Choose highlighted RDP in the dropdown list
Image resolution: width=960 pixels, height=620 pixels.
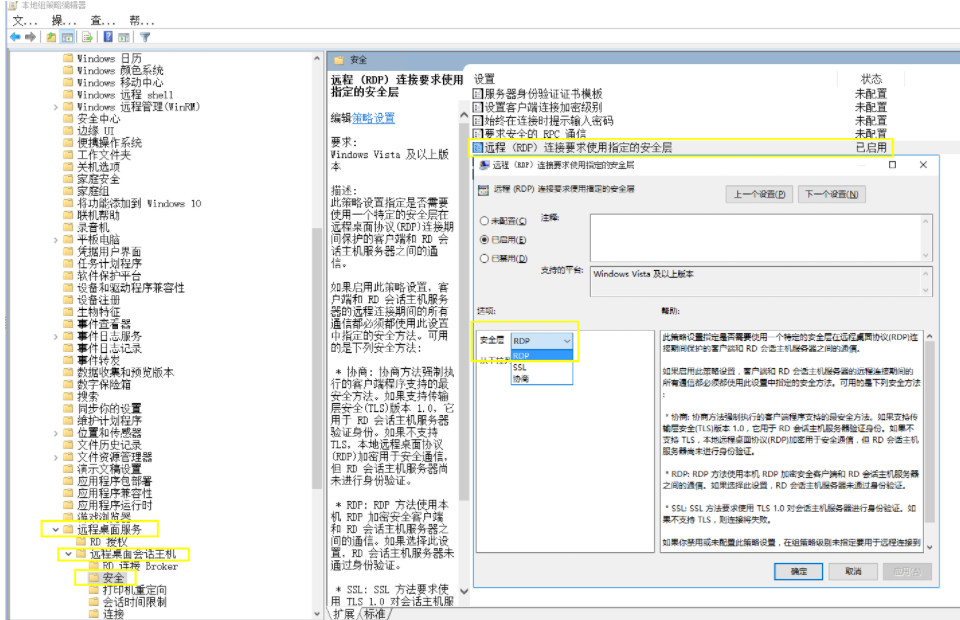542,356
